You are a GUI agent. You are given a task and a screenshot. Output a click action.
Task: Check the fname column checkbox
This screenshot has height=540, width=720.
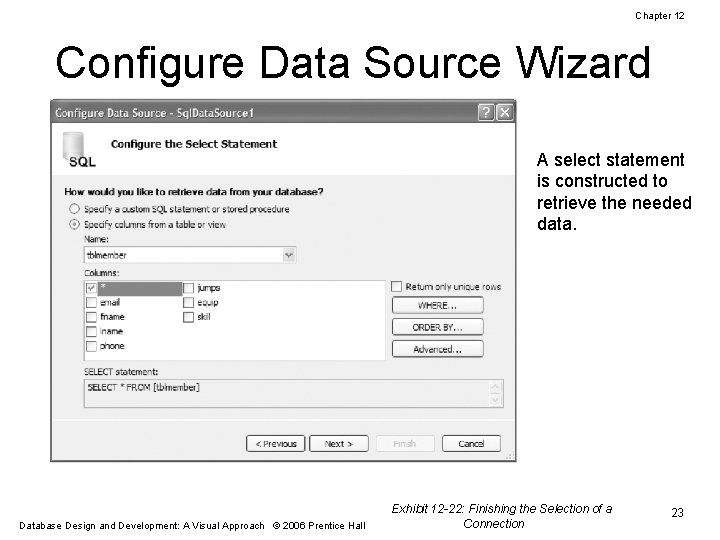[x=91, y=317]
